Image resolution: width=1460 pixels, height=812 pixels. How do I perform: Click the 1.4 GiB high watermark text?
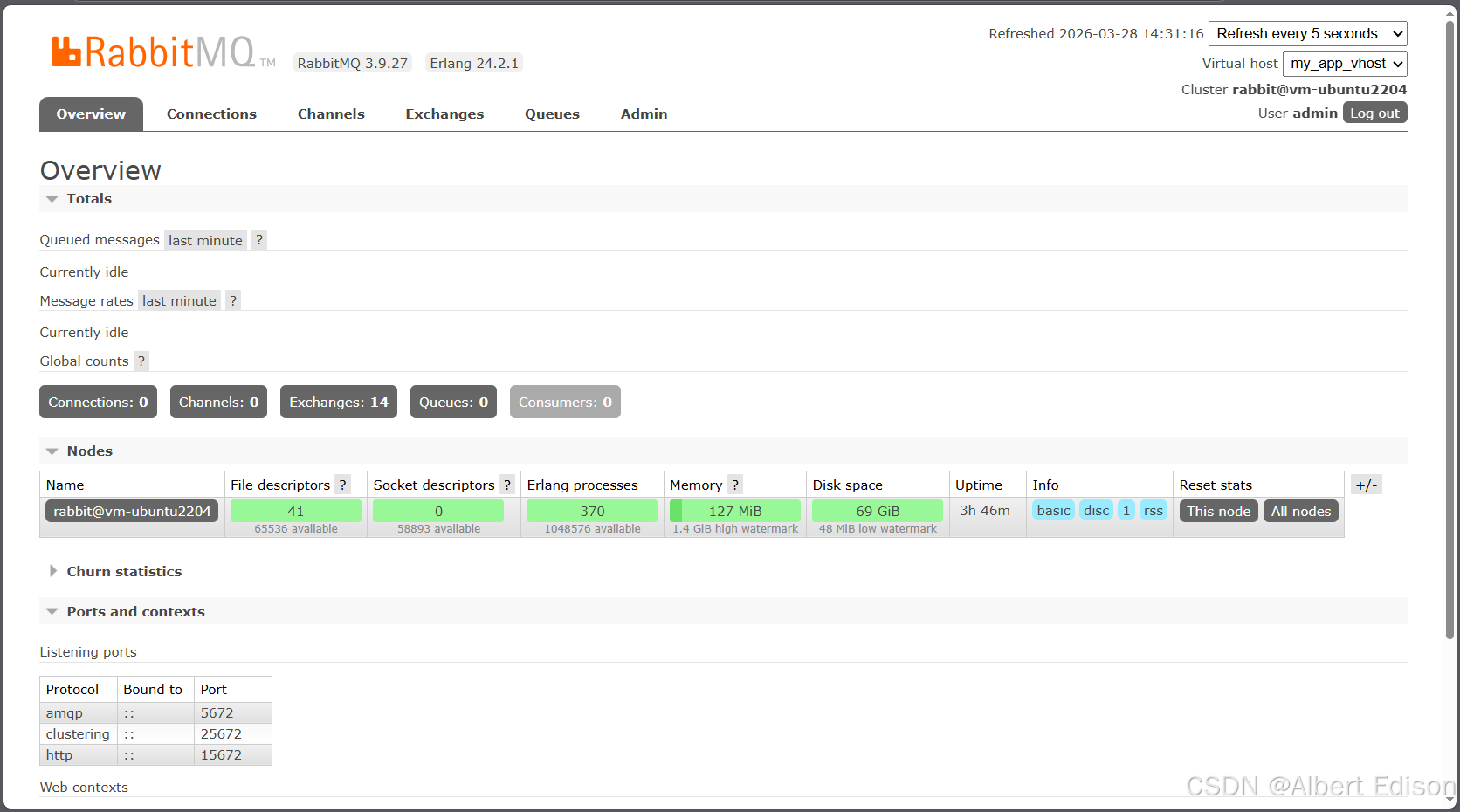(x=735, y=529)
